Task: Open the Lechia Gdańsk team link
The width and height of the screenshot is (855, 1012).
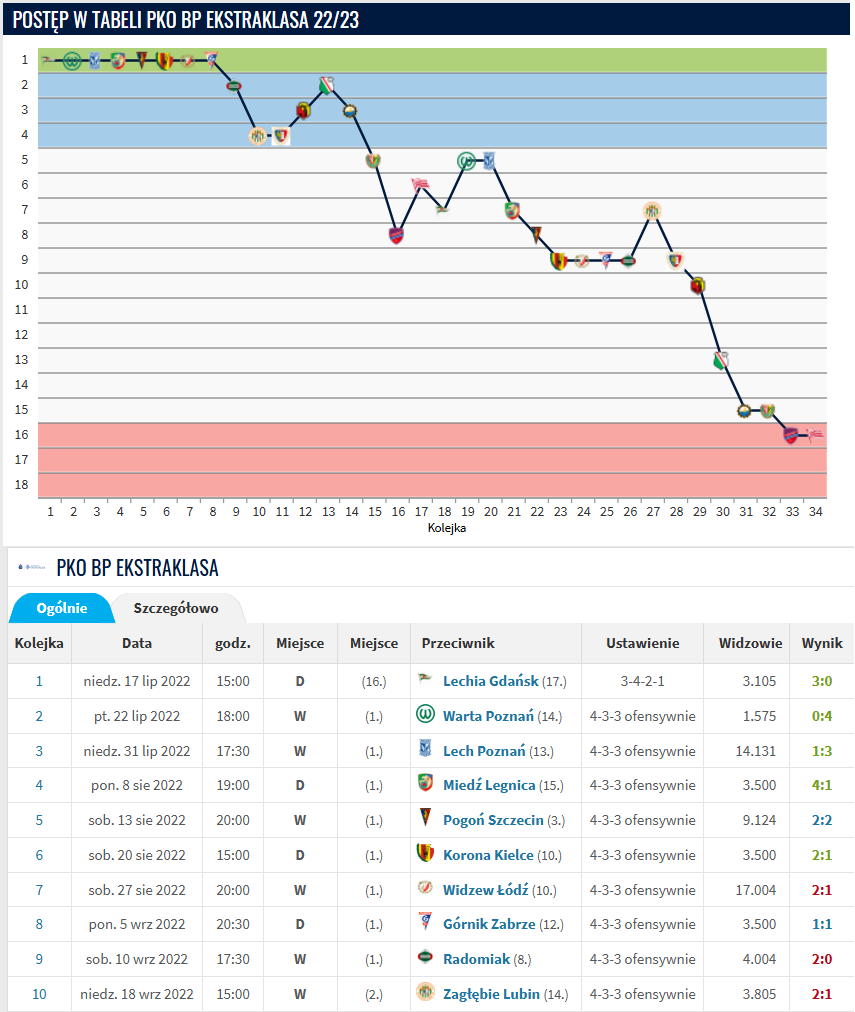Action: [x=490, y=681]
